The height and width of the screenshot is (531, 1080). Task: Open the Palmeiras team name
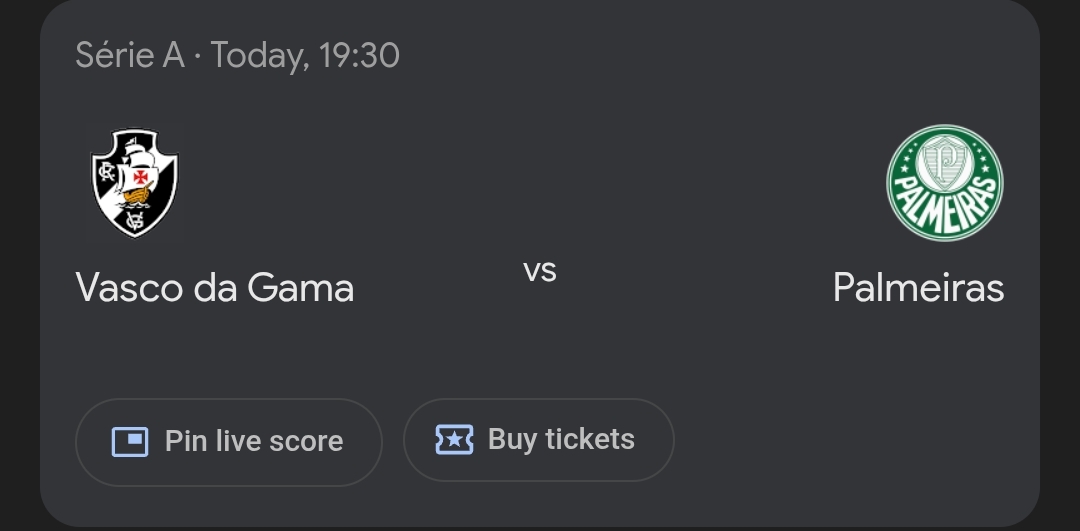(x=918, y=288)
